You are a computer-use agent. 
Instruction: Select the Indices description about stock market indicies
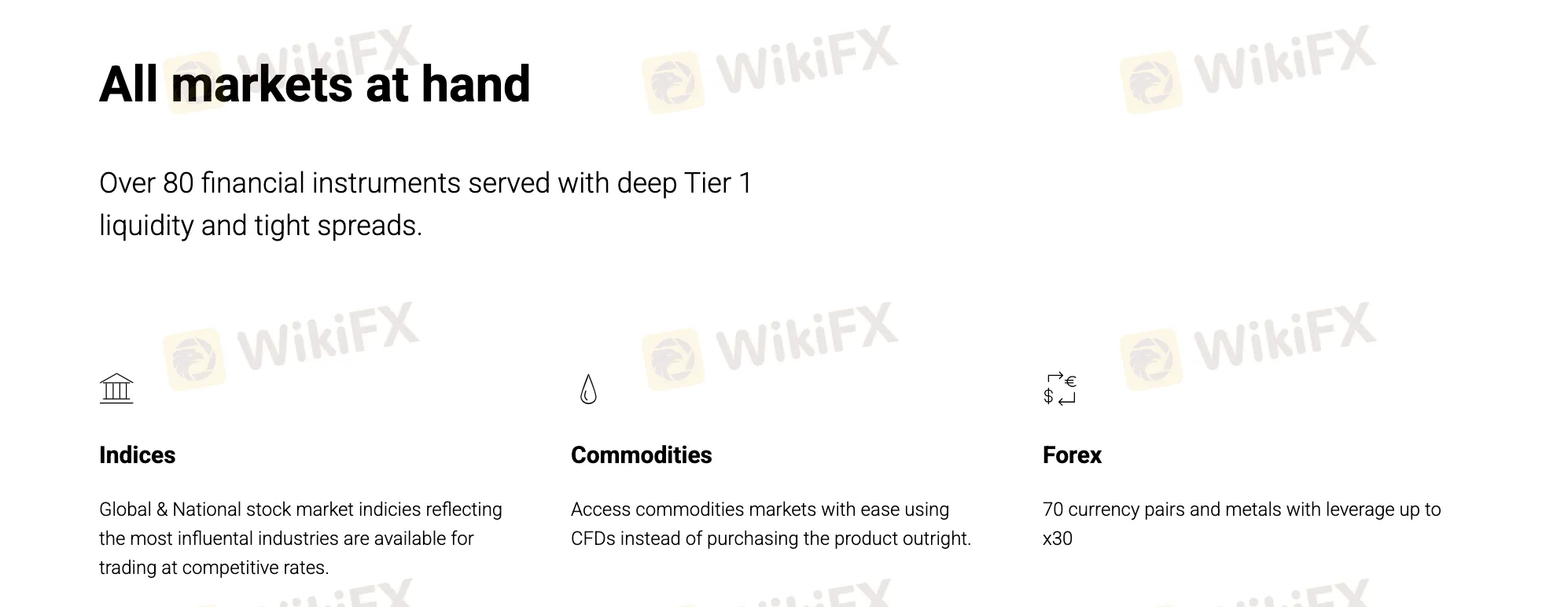tap(300, 539)
